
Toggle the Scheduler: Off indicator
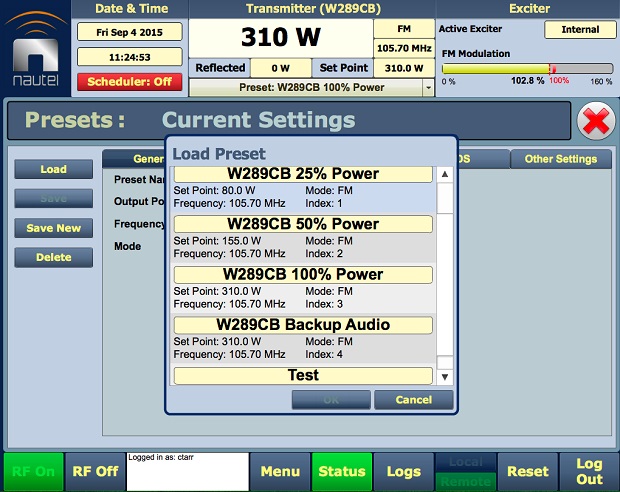[x=130, y=82]
